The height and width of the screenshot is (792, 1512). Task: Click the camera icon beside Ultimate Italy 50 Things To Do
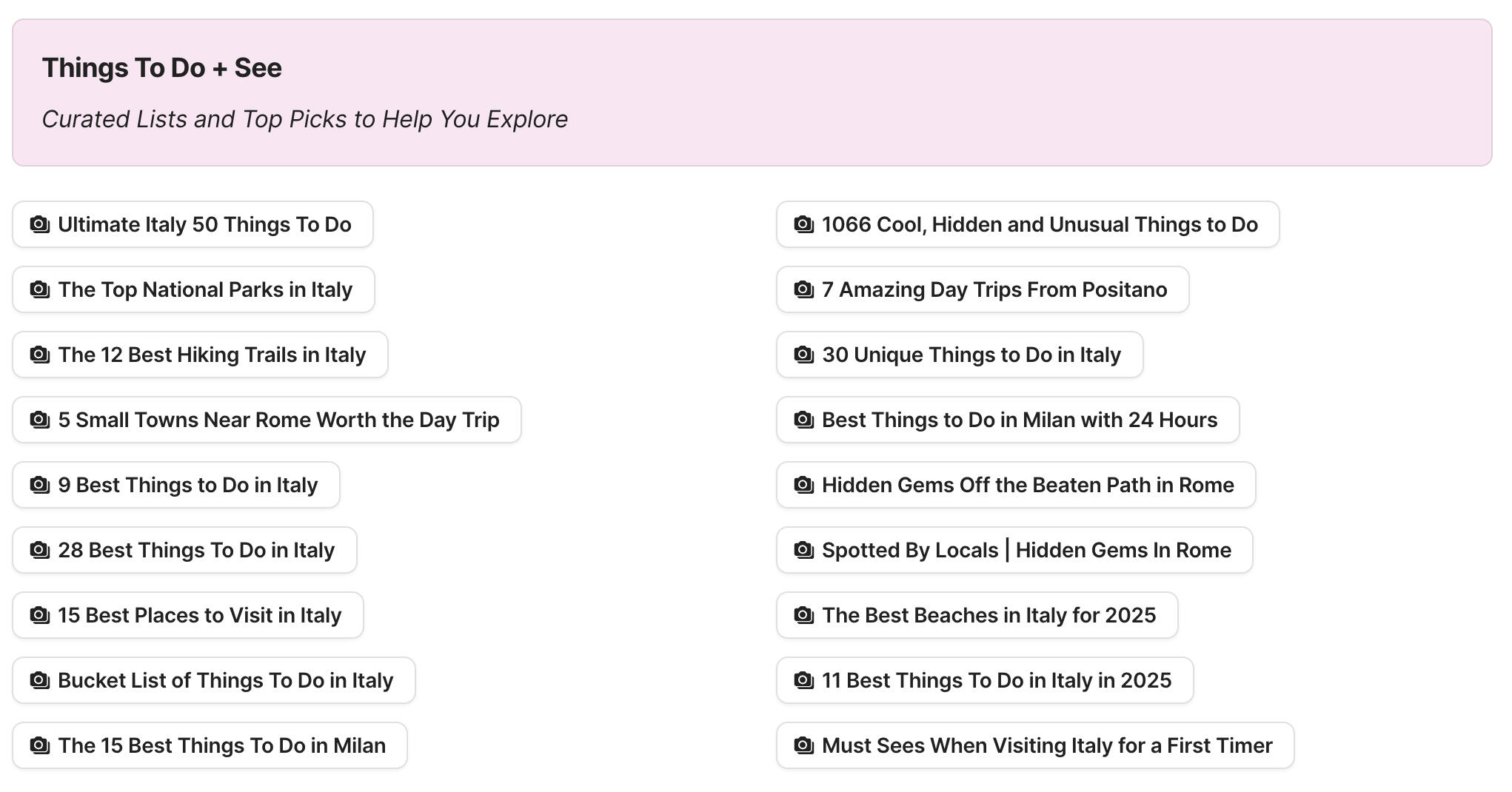coord(39,224)
